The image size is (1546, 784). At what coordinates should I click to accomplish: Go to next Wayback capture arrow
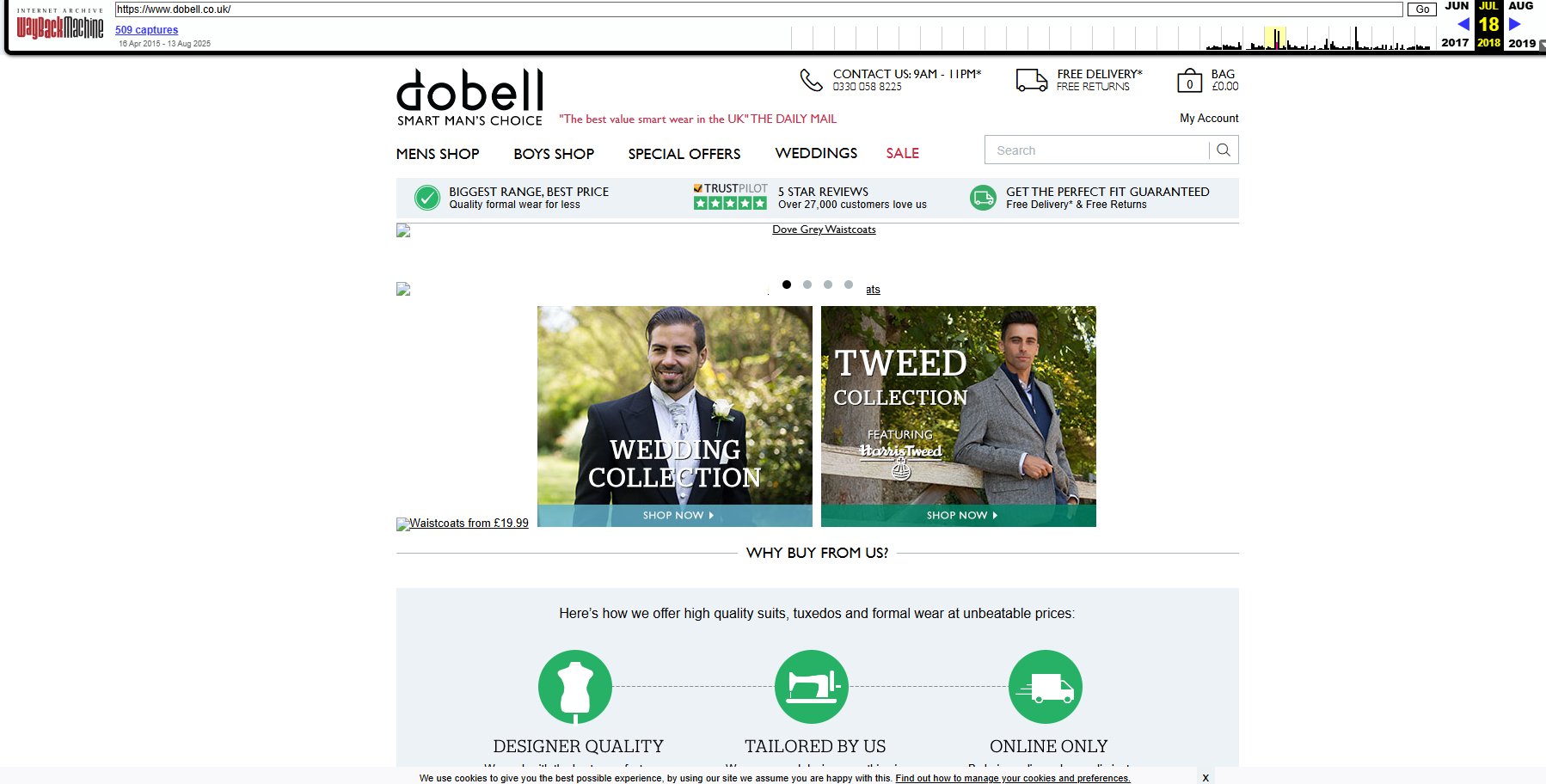click(x=1515, y=24)
